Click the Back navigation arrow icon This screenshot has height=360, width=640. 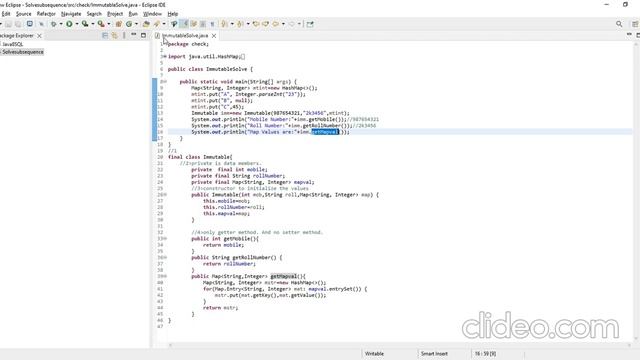click(x=276, y=24)
